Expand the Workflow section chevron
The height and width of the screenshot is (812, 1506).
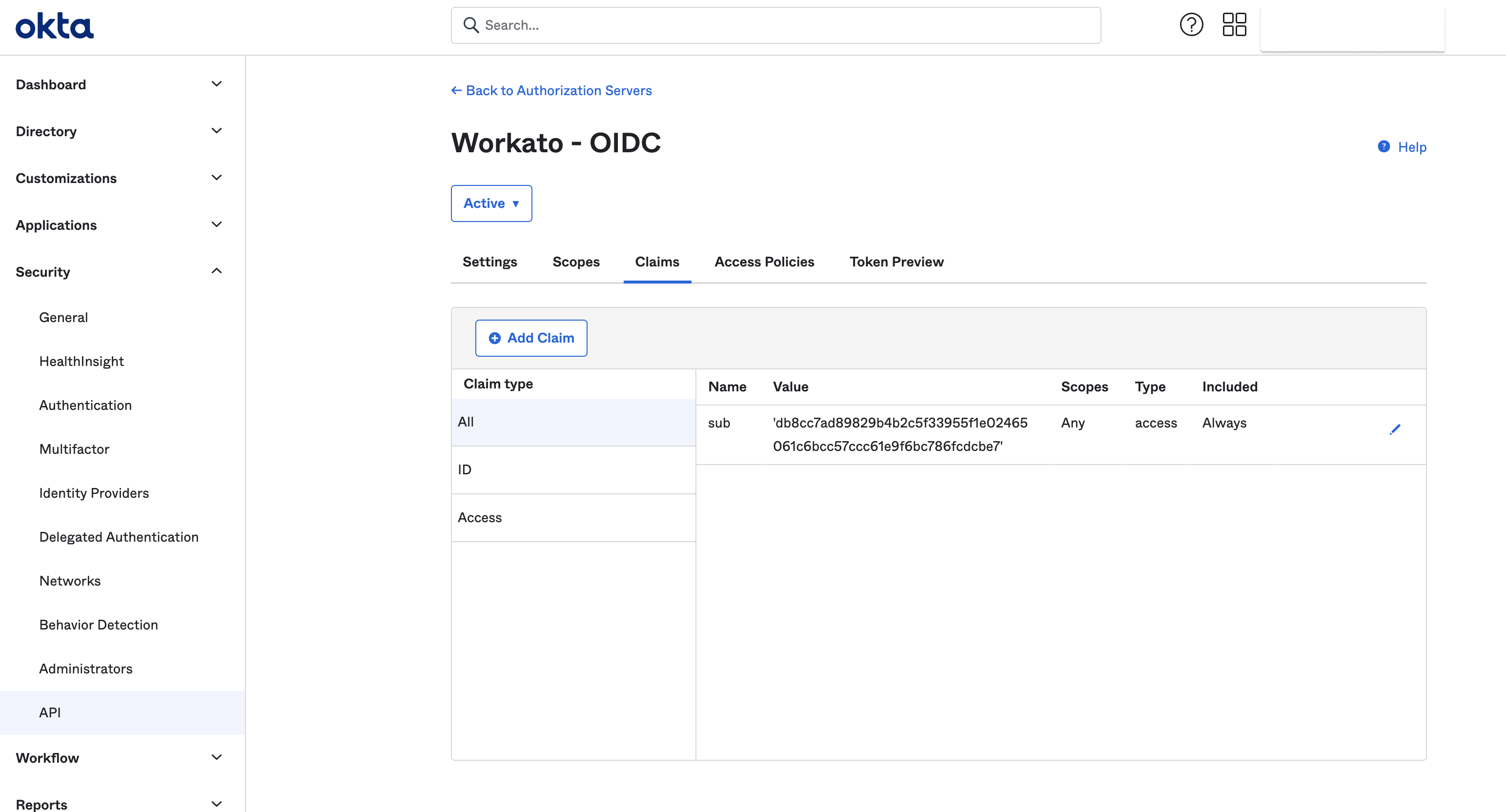click(x=216, y=758)
